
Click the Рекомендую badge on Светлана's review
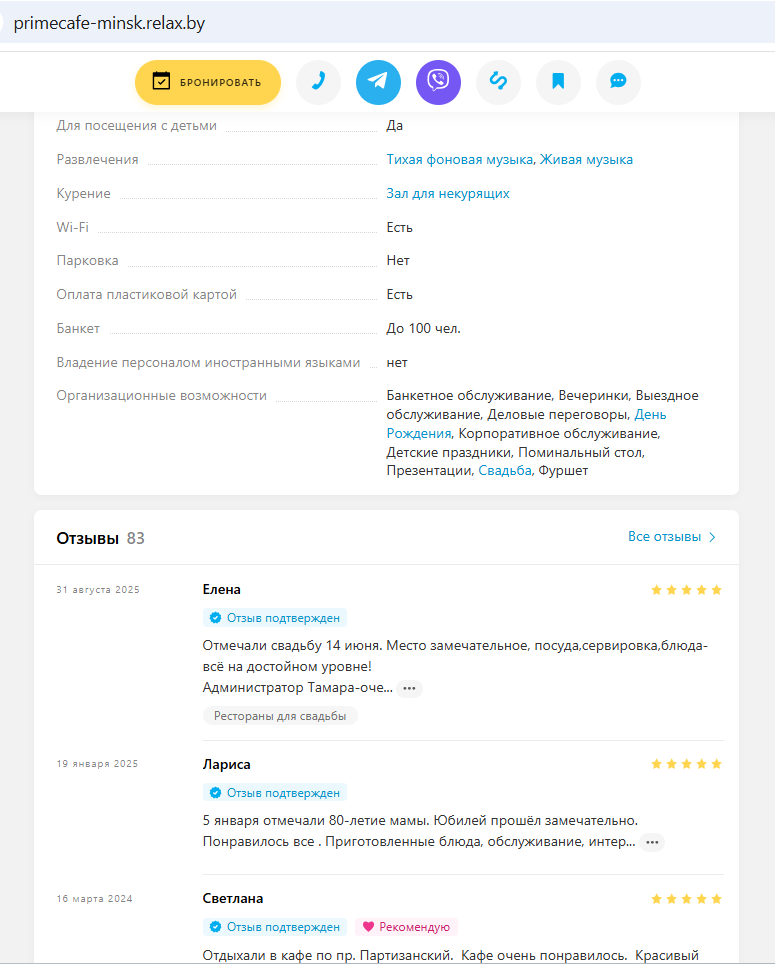[406, 926]
